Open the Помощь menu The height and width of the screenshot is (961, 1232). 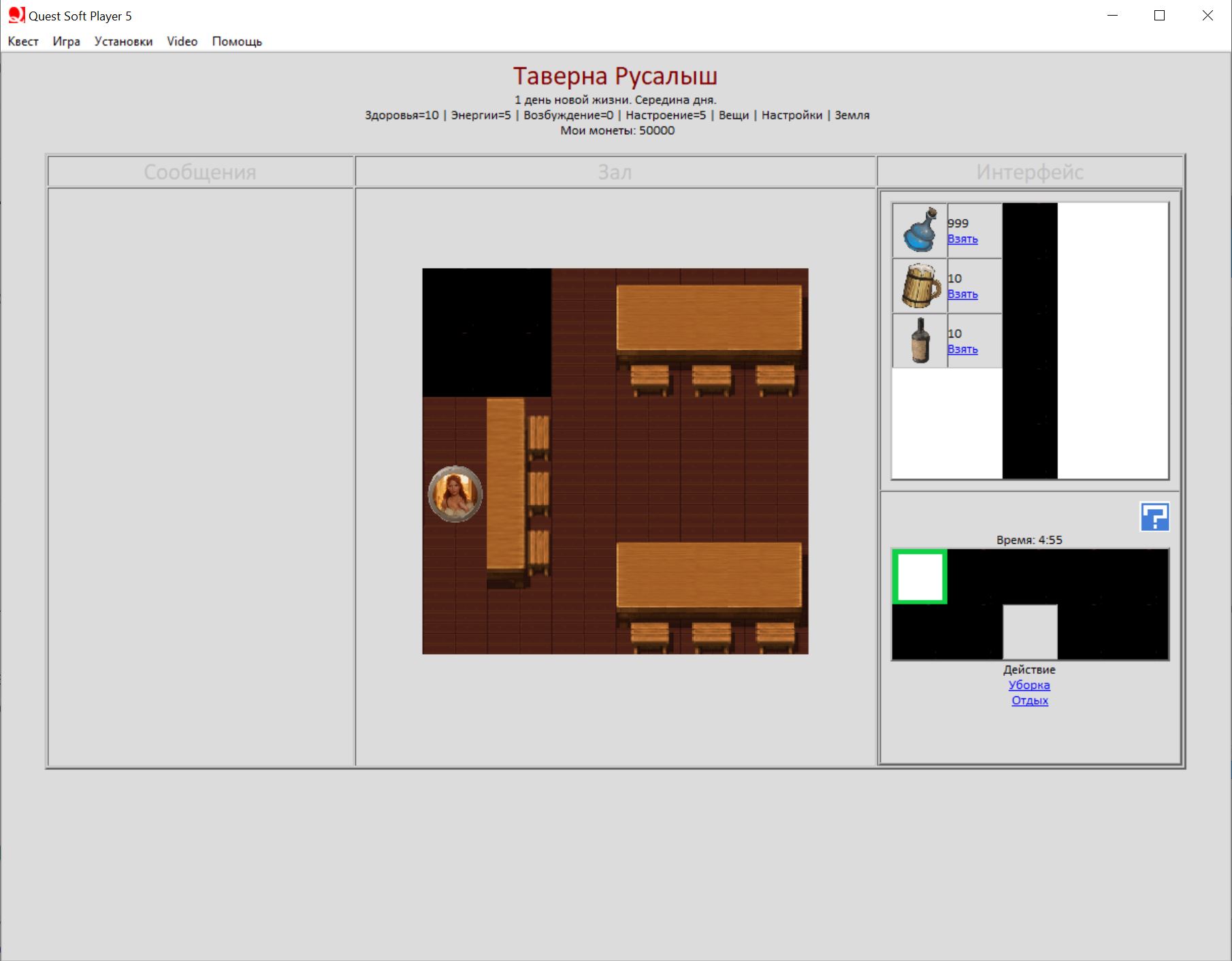click(x=237, y=42)
